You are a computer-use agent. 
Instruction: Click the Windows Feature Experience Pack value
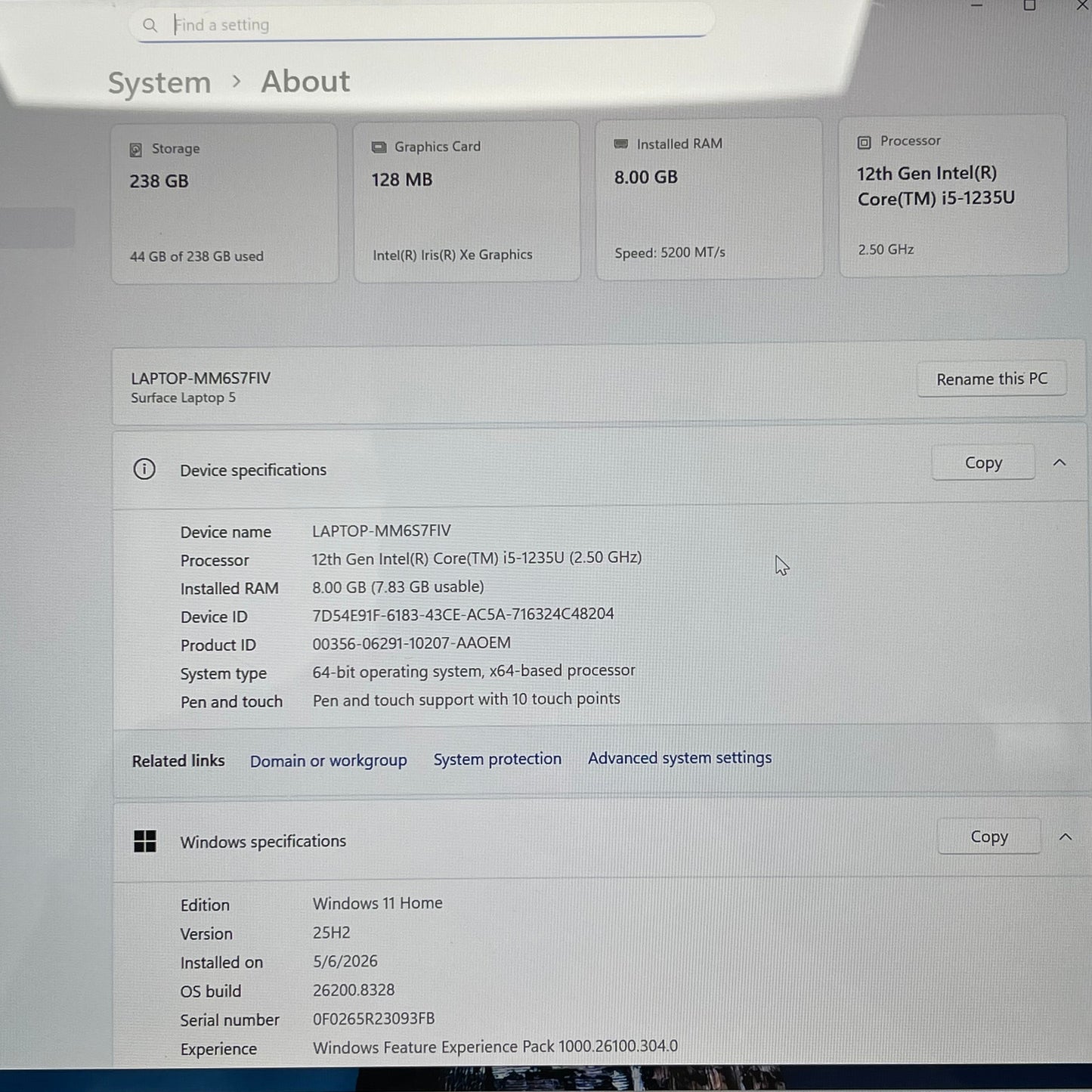(496, 1047)
